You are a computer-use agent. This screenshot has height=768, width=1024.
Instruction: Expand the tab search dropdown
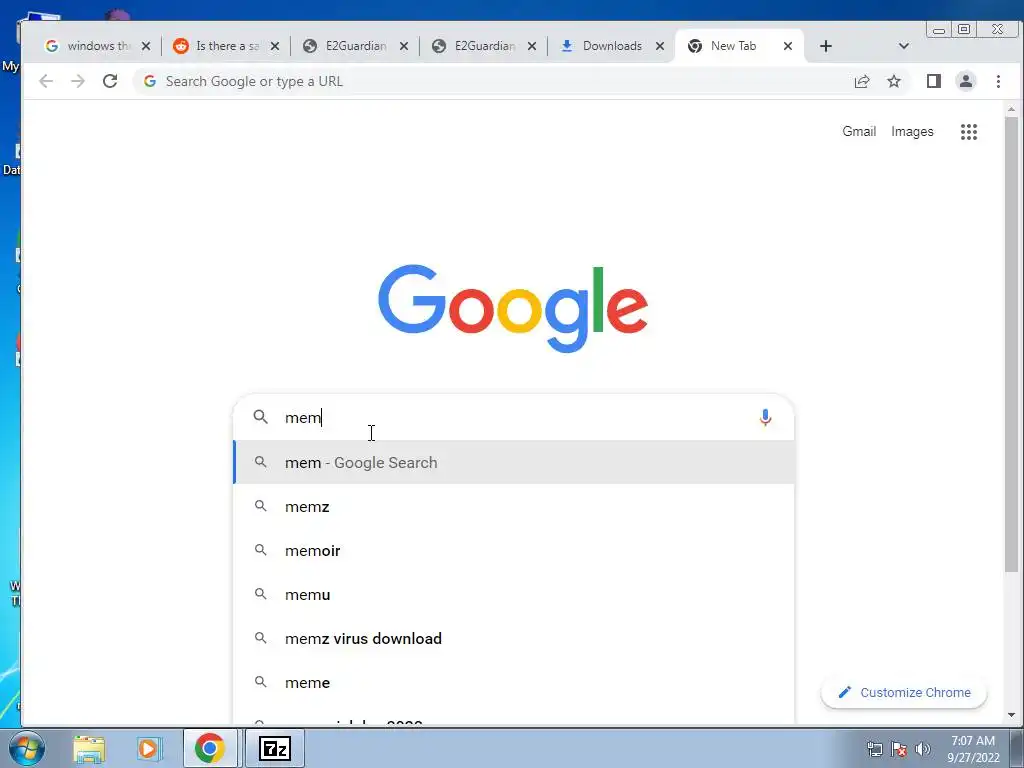pos(904,46)
